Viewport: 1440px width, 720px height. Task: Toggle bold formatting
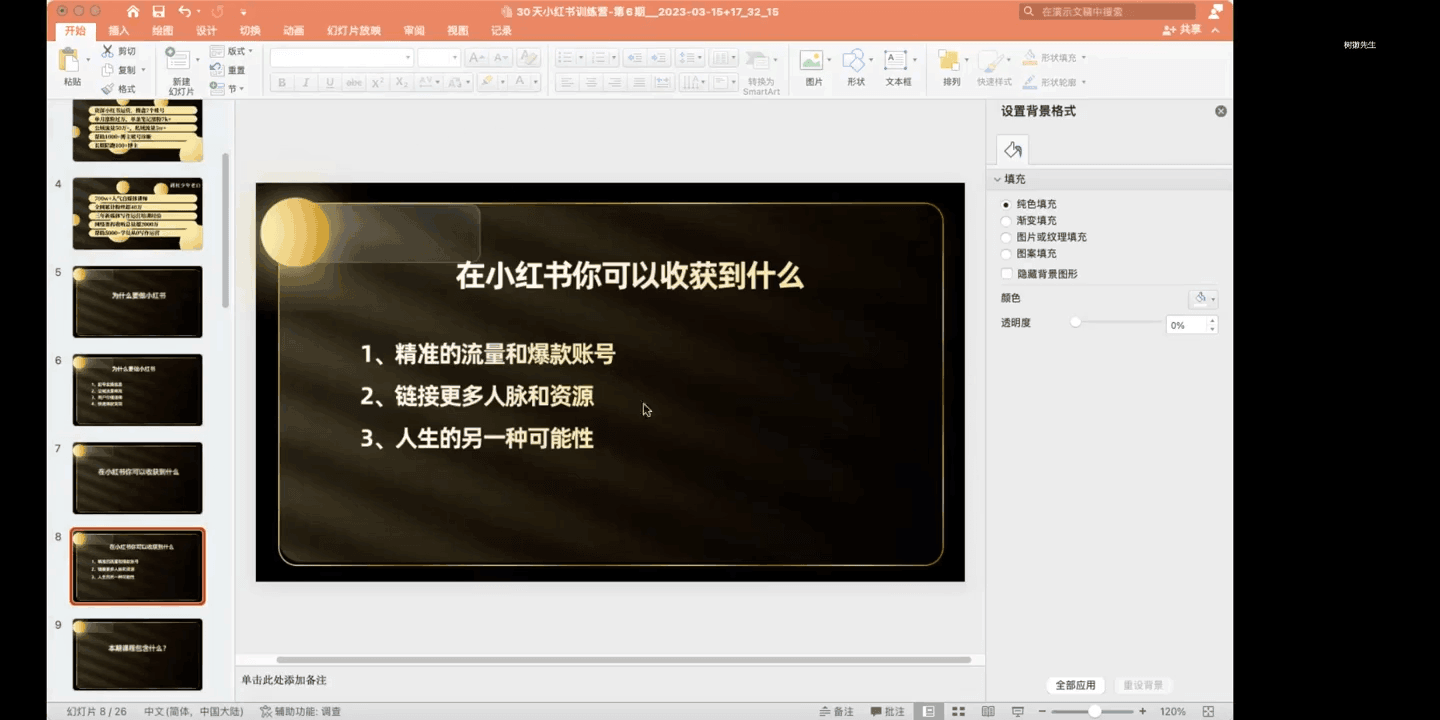[282, 82]
